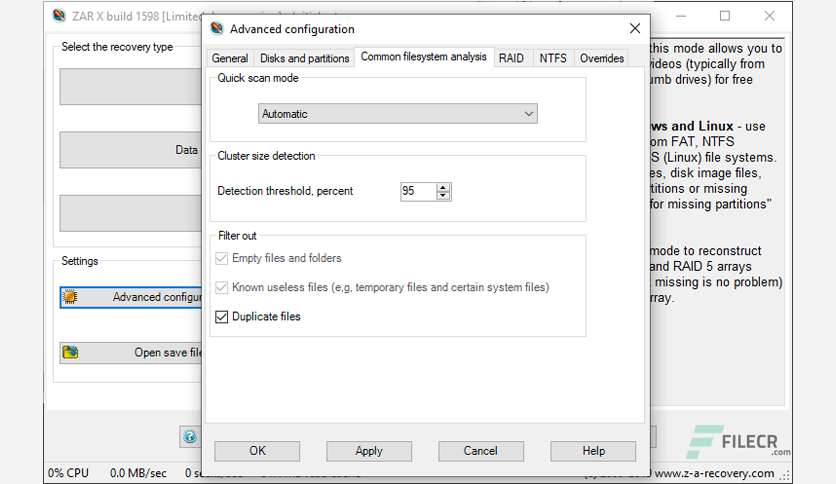Click the Duplicate files label text
This screenshot has height=484, width=836.
(x=266, y=317)
